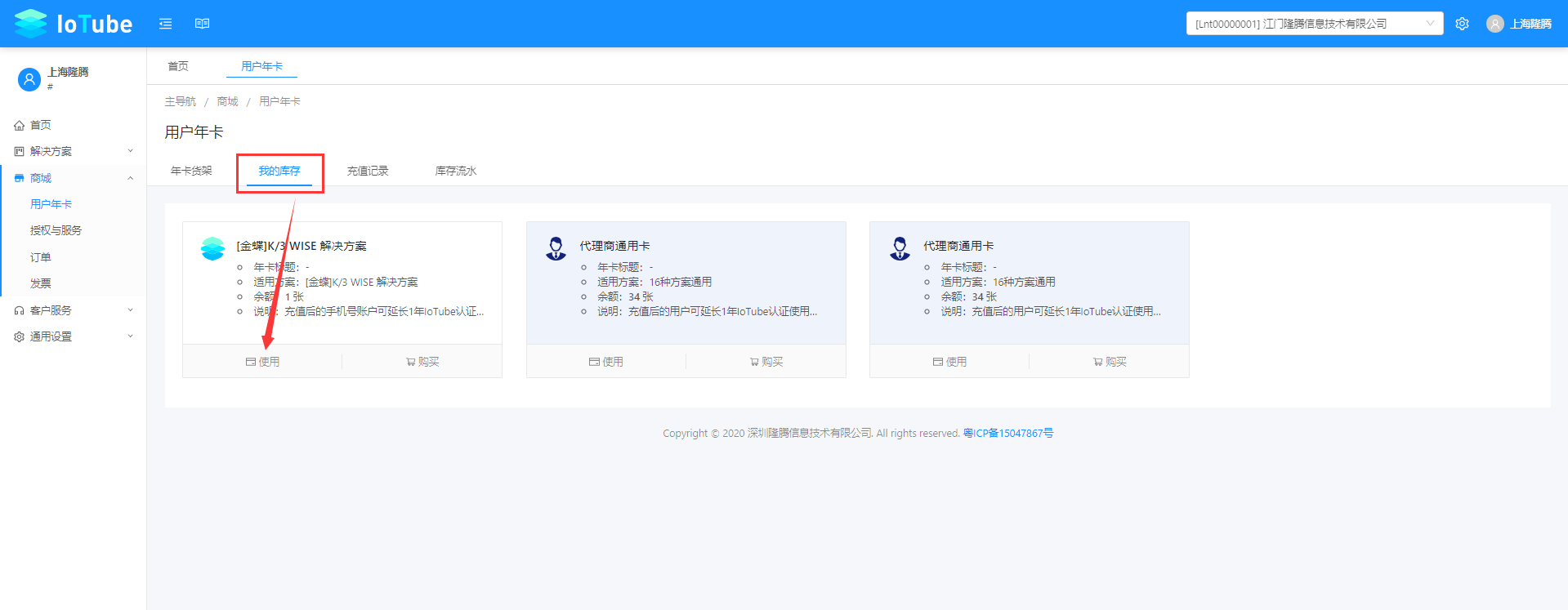Screen dimensions: 1568x610
Task: Click 购买 on the K/3 WISE card
Action: coord(422,362)
